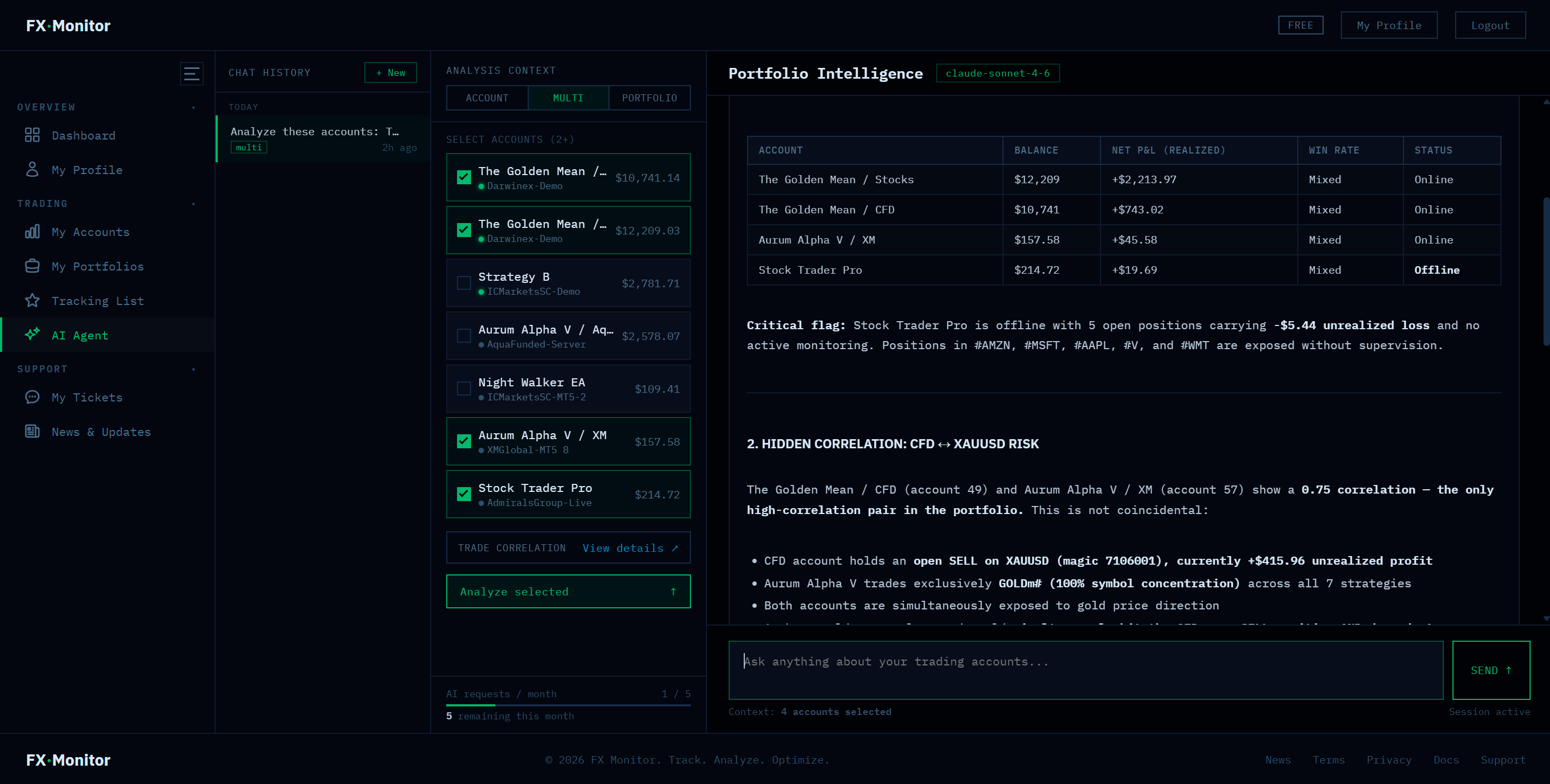Click the Logout button
This screenshot has height=784, width=1550.
pos(1490,25)
